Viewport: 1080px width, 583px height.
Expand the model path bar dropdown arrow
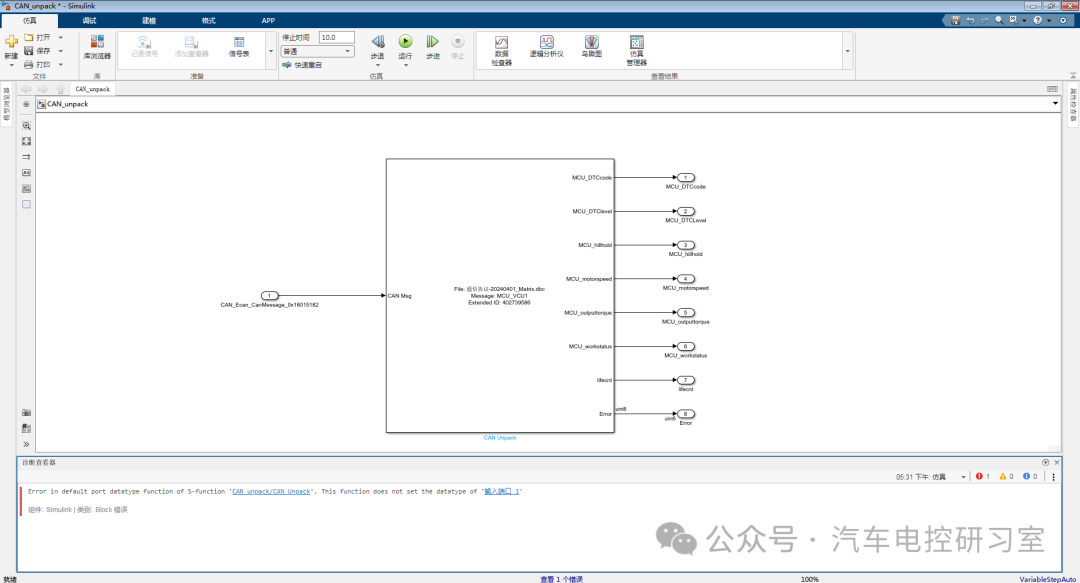1055,103
